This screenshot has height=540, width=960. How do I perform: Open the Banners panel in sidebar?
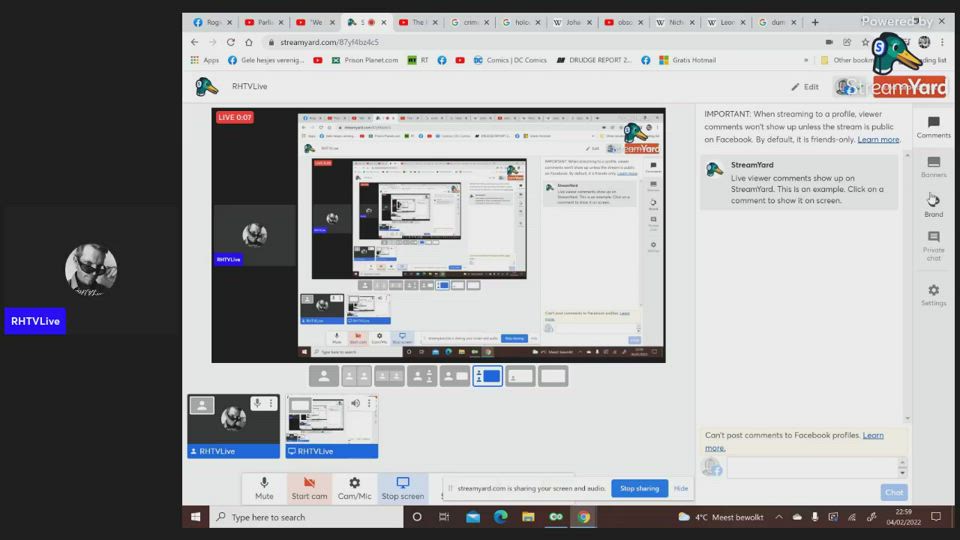tap(933, 167)
